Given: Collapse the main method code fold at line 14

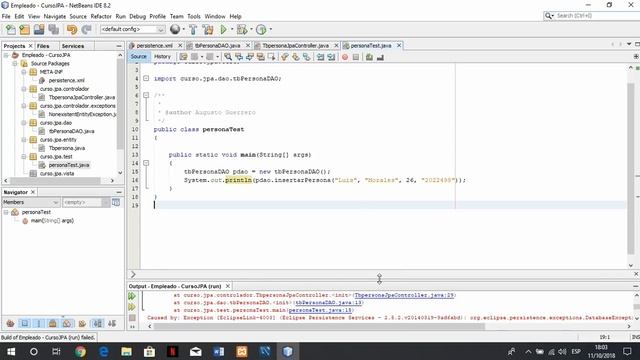Looking at the screenshot, I should pos(146,163).
